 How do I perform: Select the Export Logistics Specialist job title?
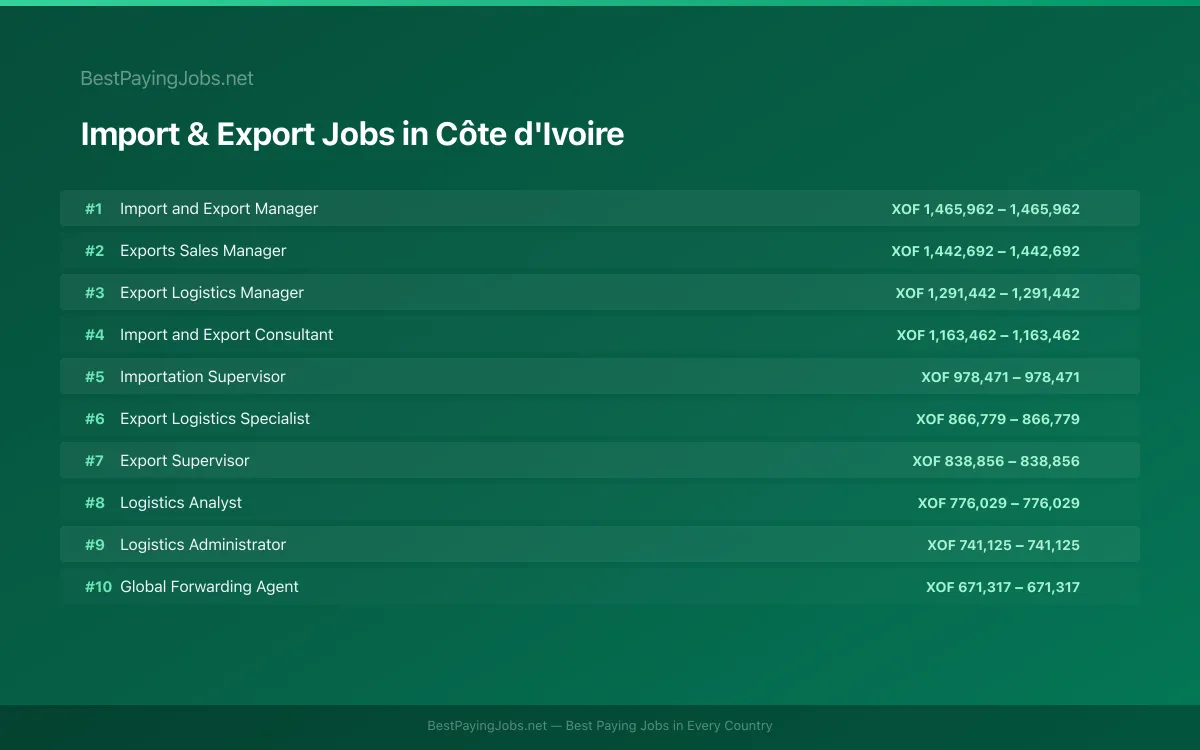[215, 419]
